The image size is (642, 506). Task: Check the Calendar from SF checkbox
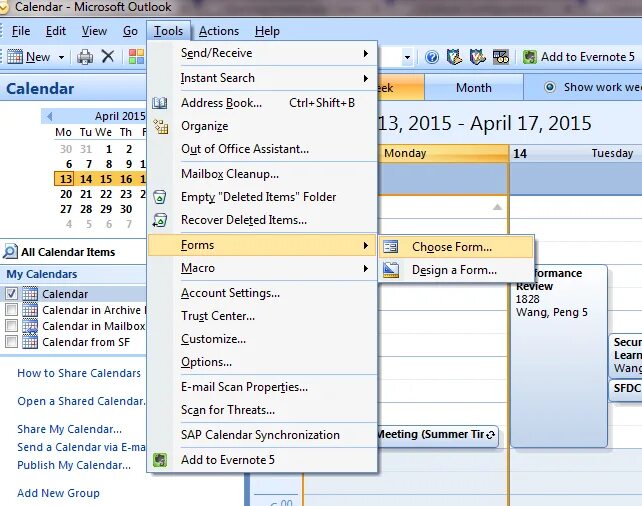coord(11,341)
